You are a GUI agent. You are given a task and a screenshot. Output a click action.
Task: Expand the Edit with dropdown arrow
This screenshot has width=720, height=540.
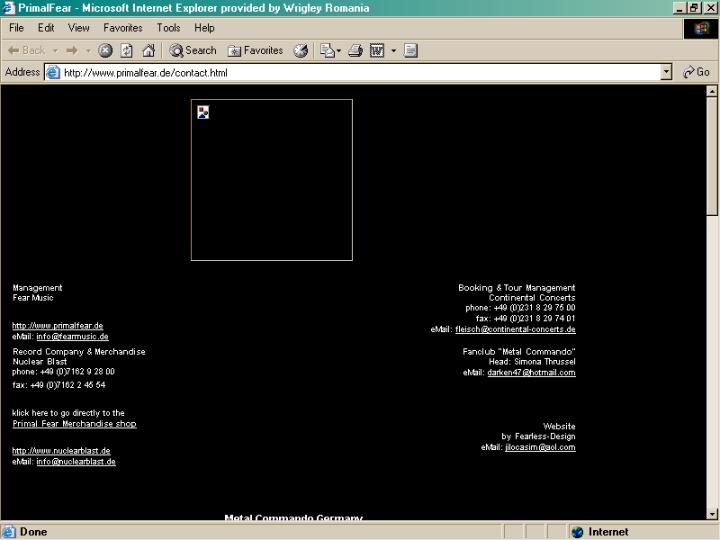click(x=394, y=51)
